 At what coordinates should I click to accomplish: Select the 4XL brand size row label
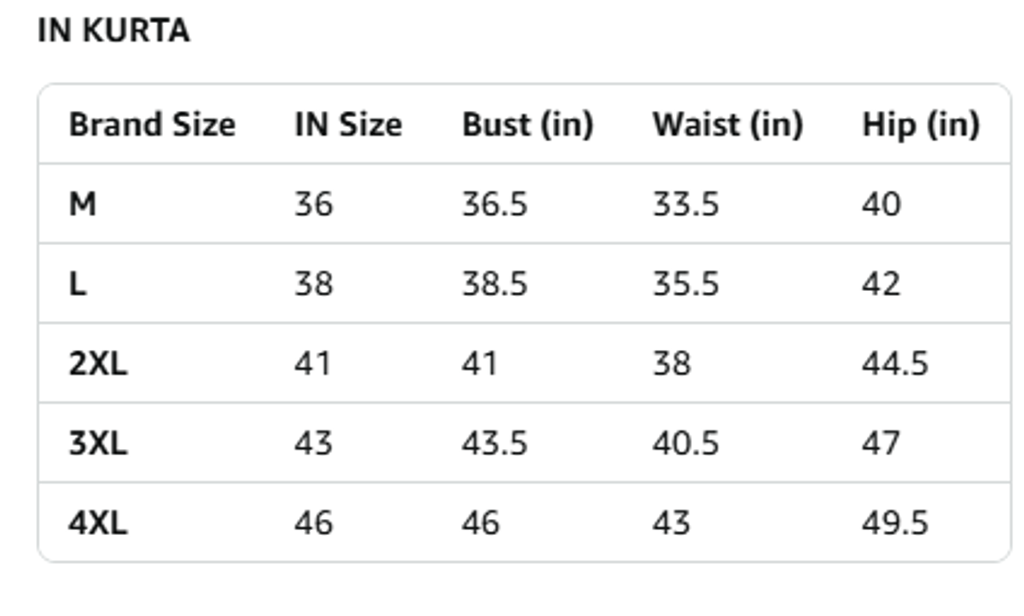click(x=98, y=523)
